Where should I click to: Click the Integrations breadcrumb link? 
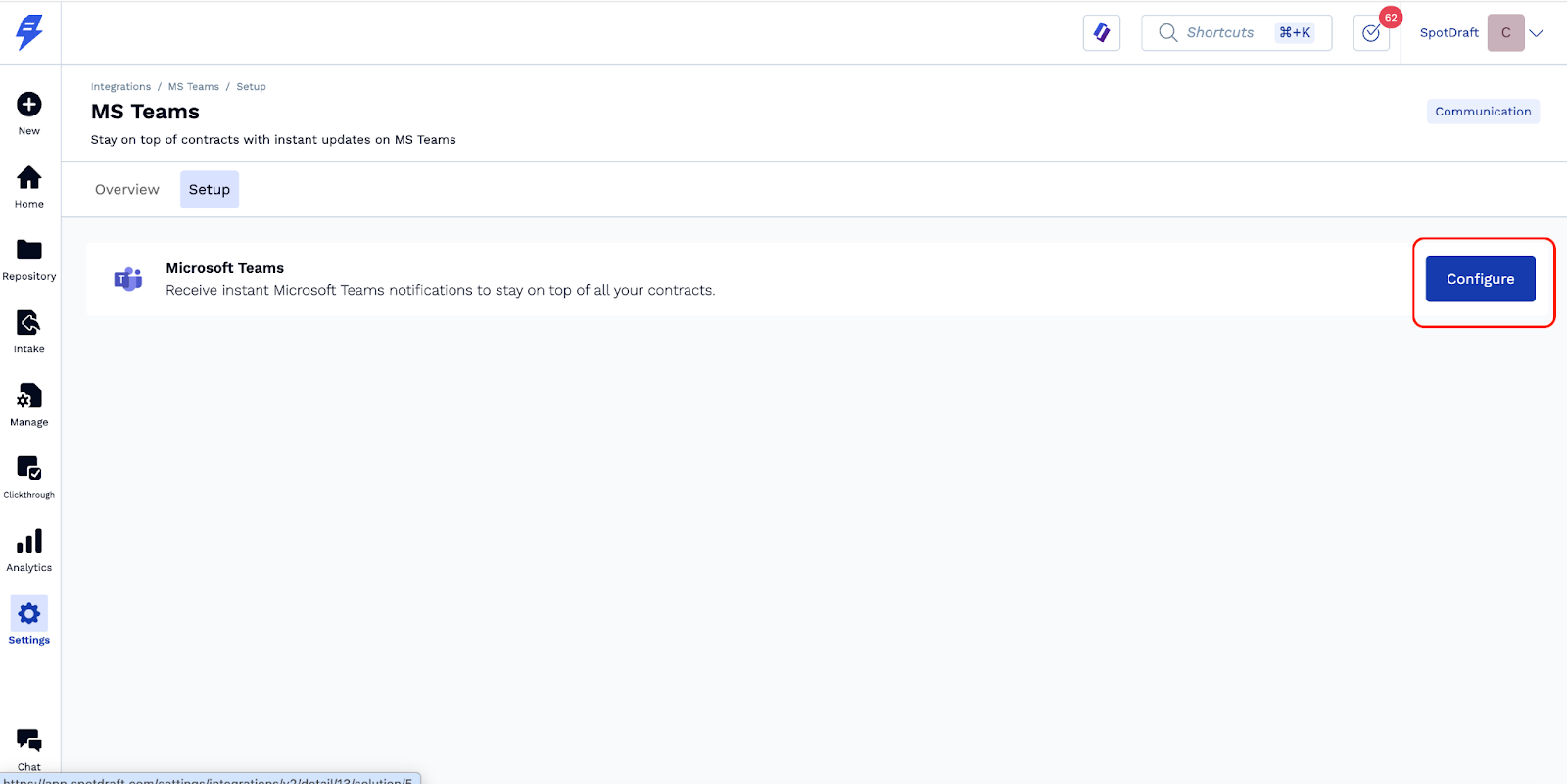120,87
